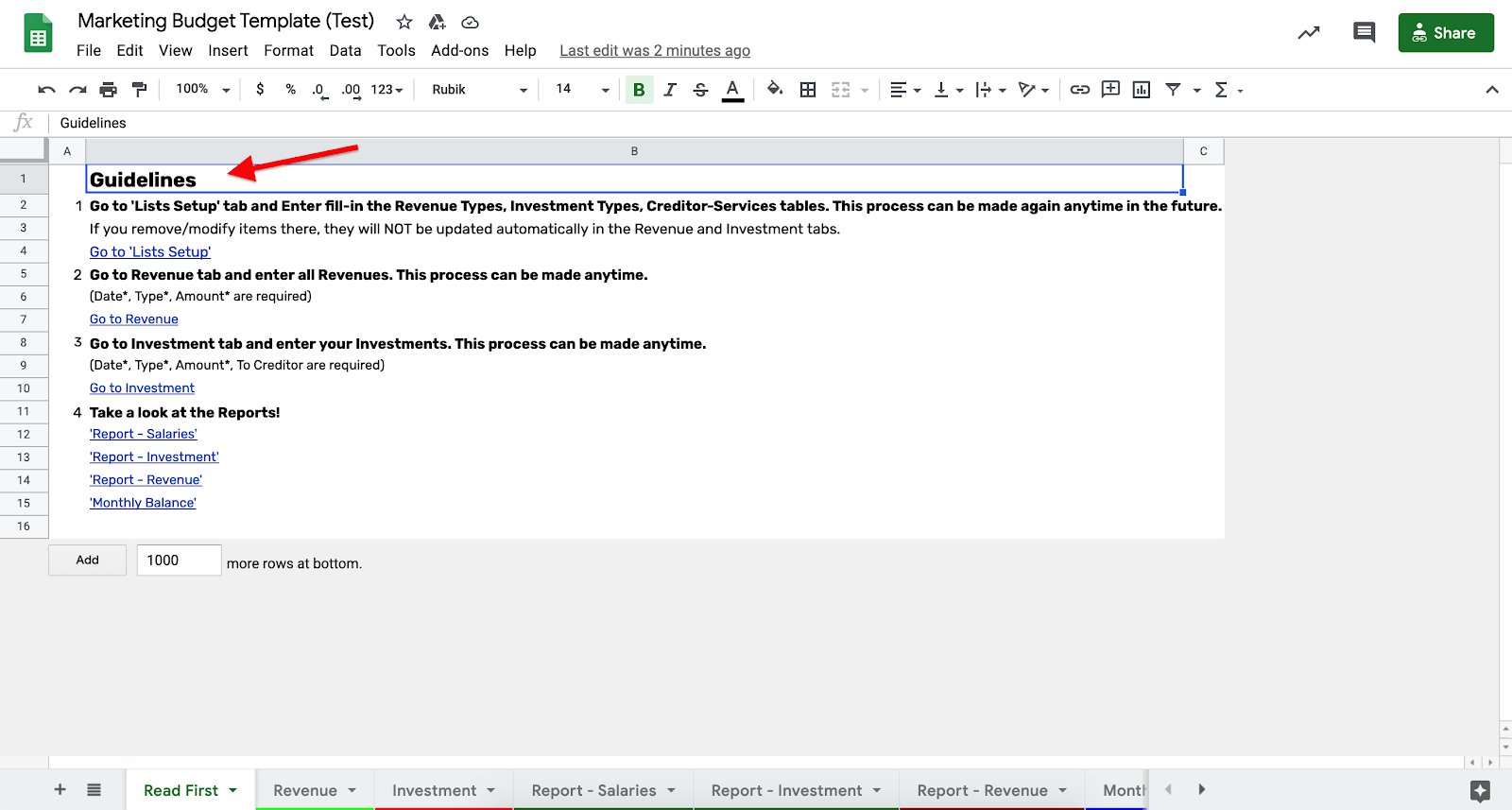Screen dimensions: 1512x810
Task: Insert a link with chain icon
Action: pos(1080,90)
